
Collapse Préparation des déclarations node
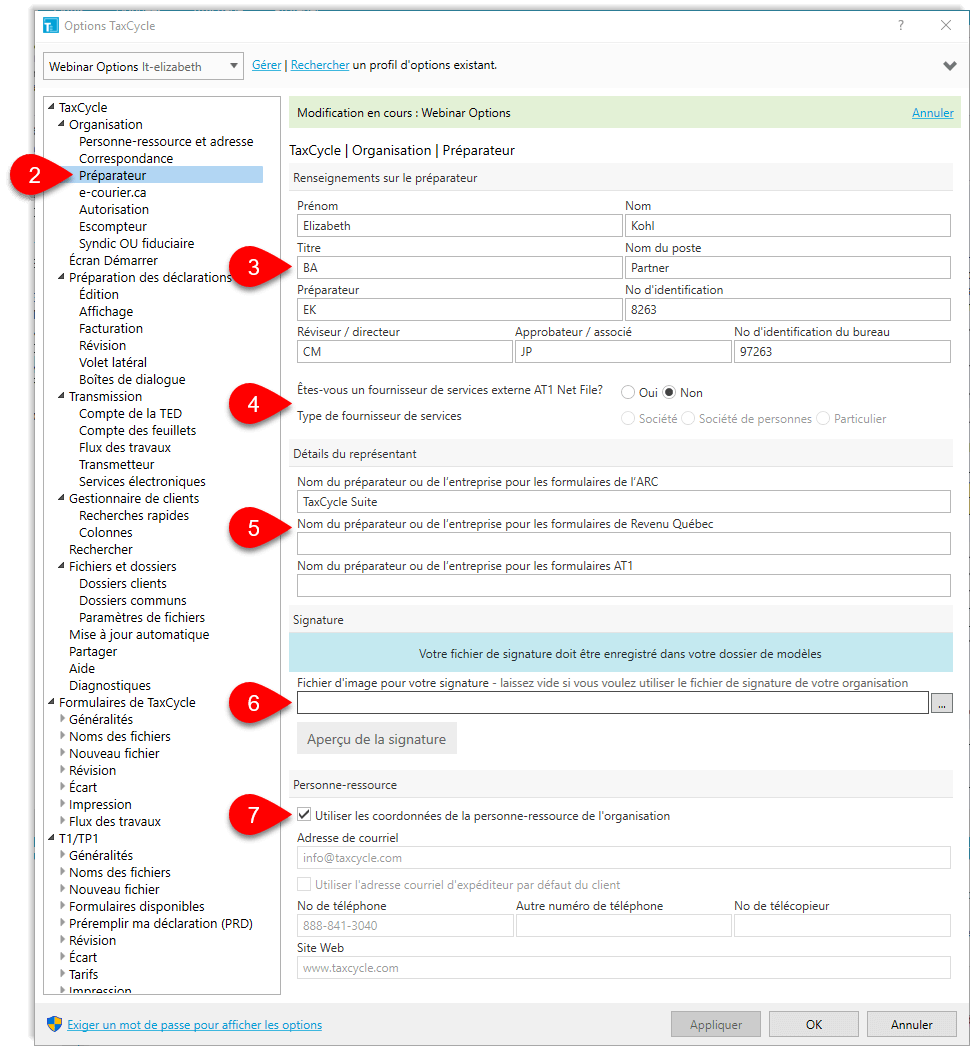pyautogui.click(x=61, y=277)
